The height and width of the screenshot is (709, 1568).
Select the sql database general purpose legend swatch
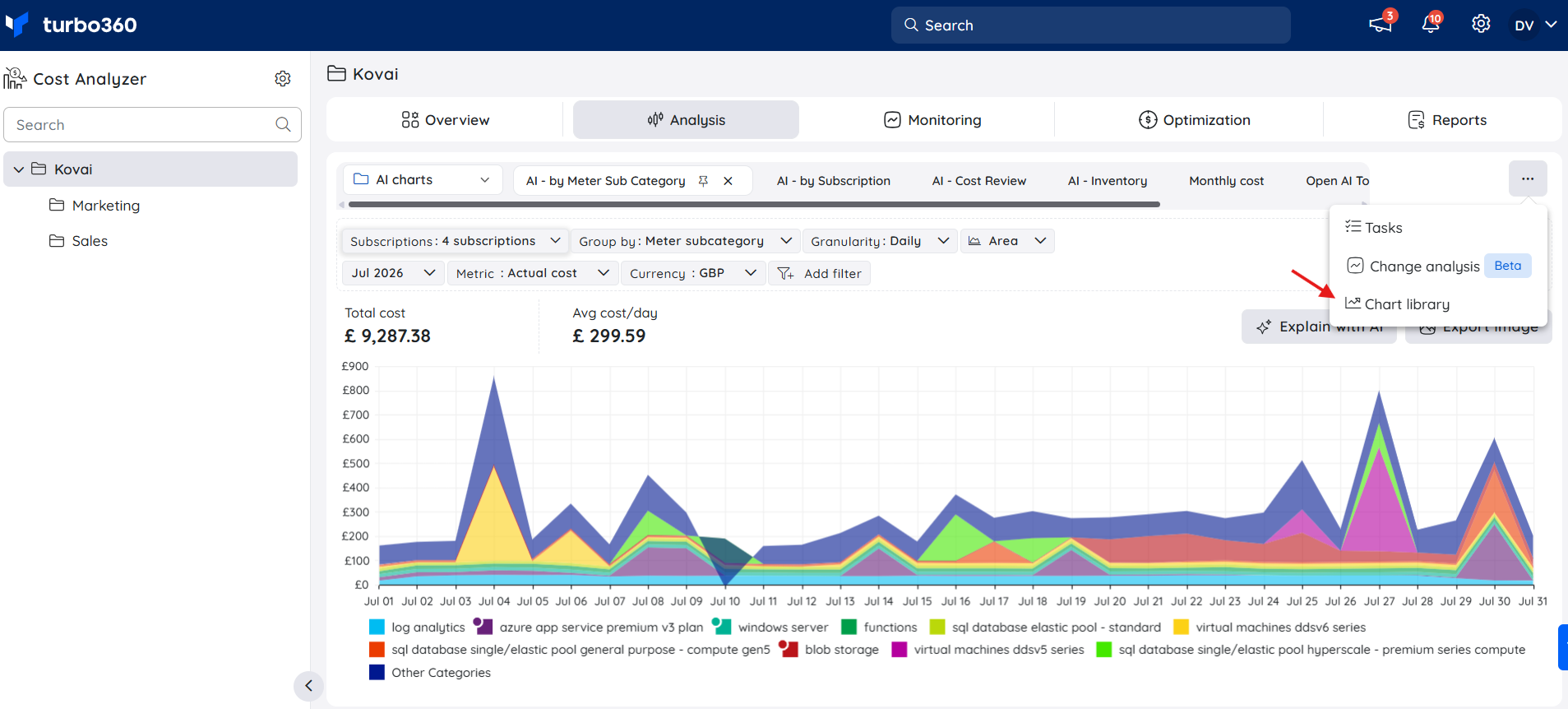(x=377, y=650)
